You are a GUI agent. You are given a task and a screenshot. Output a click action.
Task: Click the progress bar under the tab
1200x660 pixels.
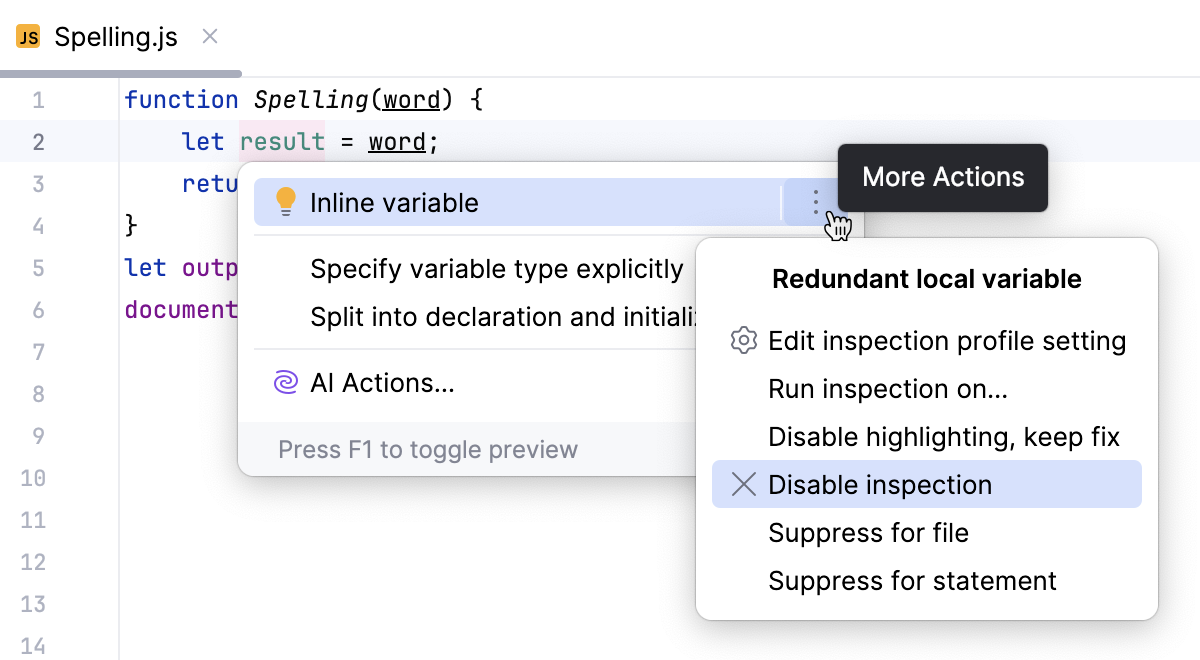120,72
